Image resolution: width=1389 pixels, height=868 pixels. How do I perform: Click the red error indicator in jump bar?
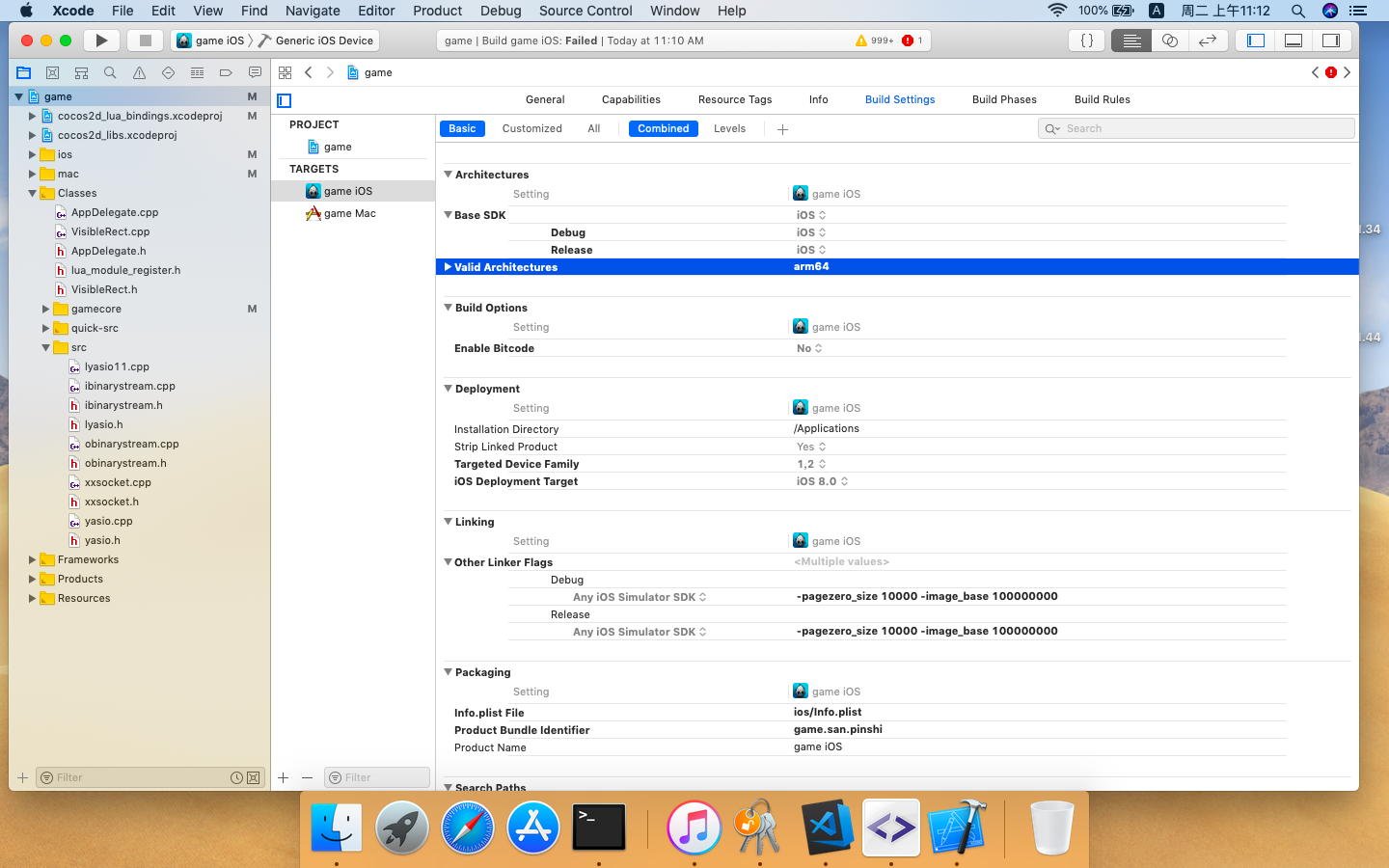(x=1331, y=72)
